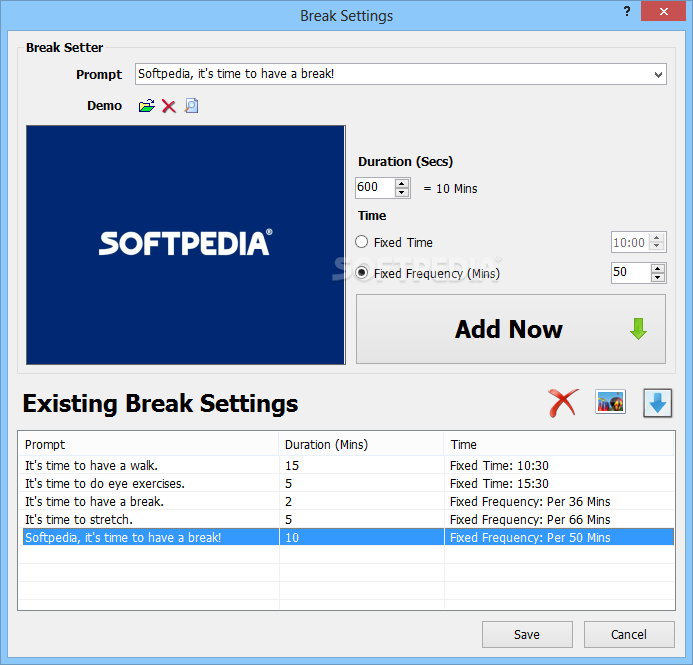
Task: Select row "It's time to stretch."
Action: (x=346, y=520)
